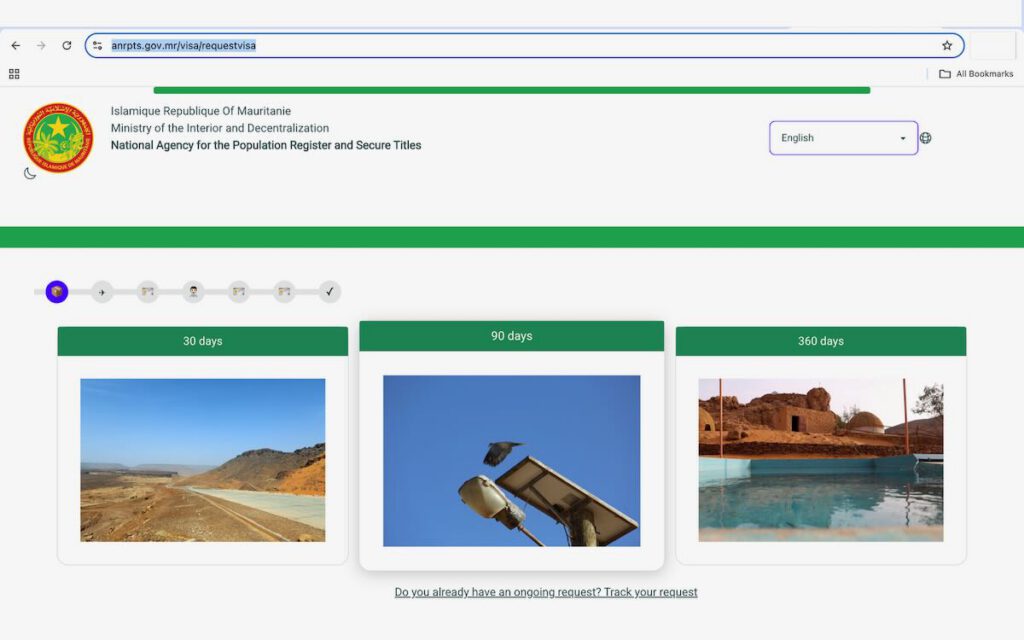The height and width of the screenshot is (640, 1024).
Task: Click the browser forward arrow
Action: (x=41, y=46)
